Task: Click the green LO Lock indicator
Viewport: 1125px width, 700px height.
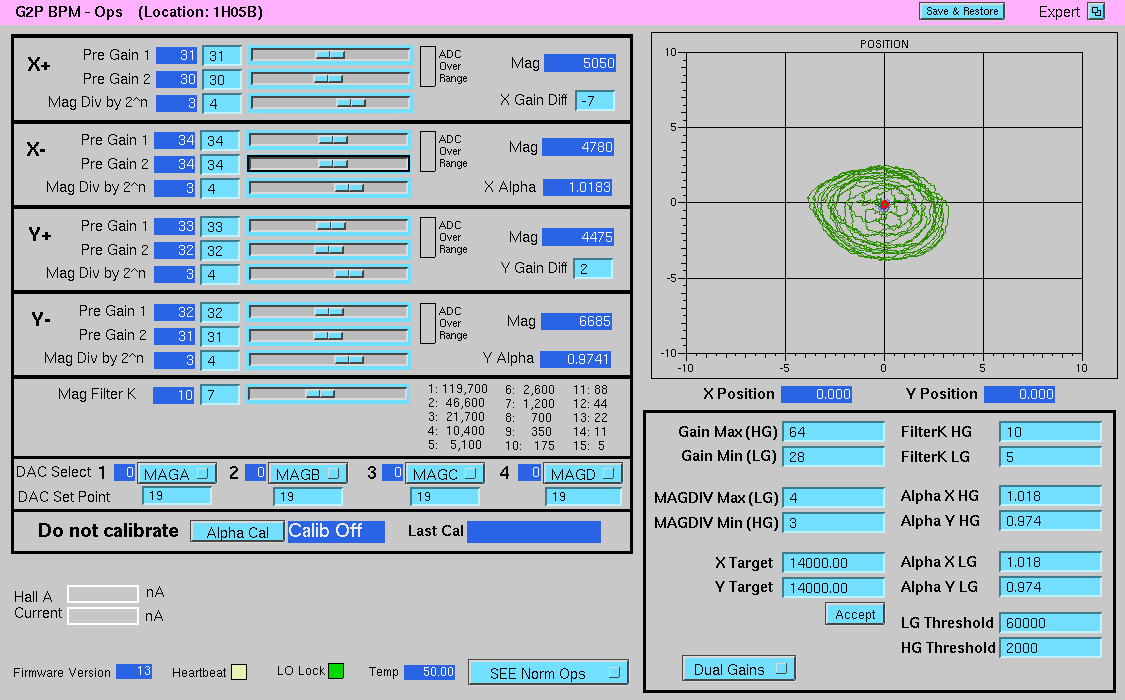Action: 336,671
